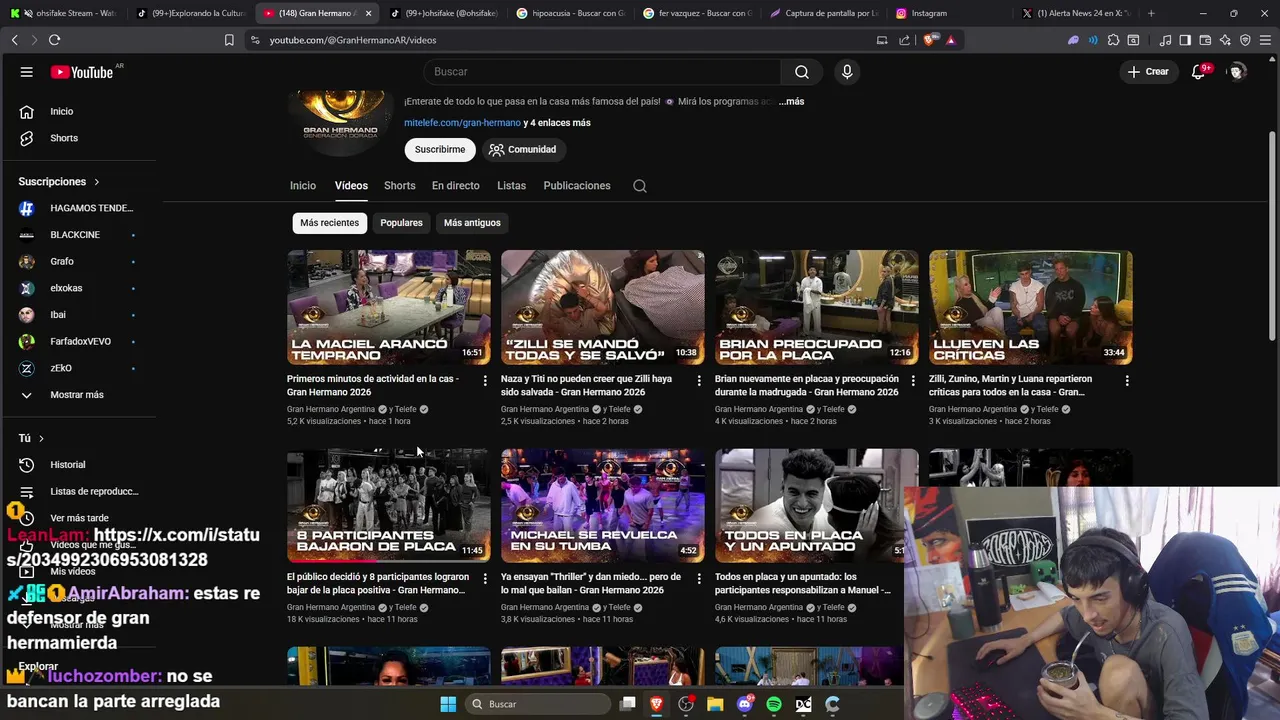Click the Suscribirme button
This screenshot has width=1280, height=720.
[x=440, y=150]
